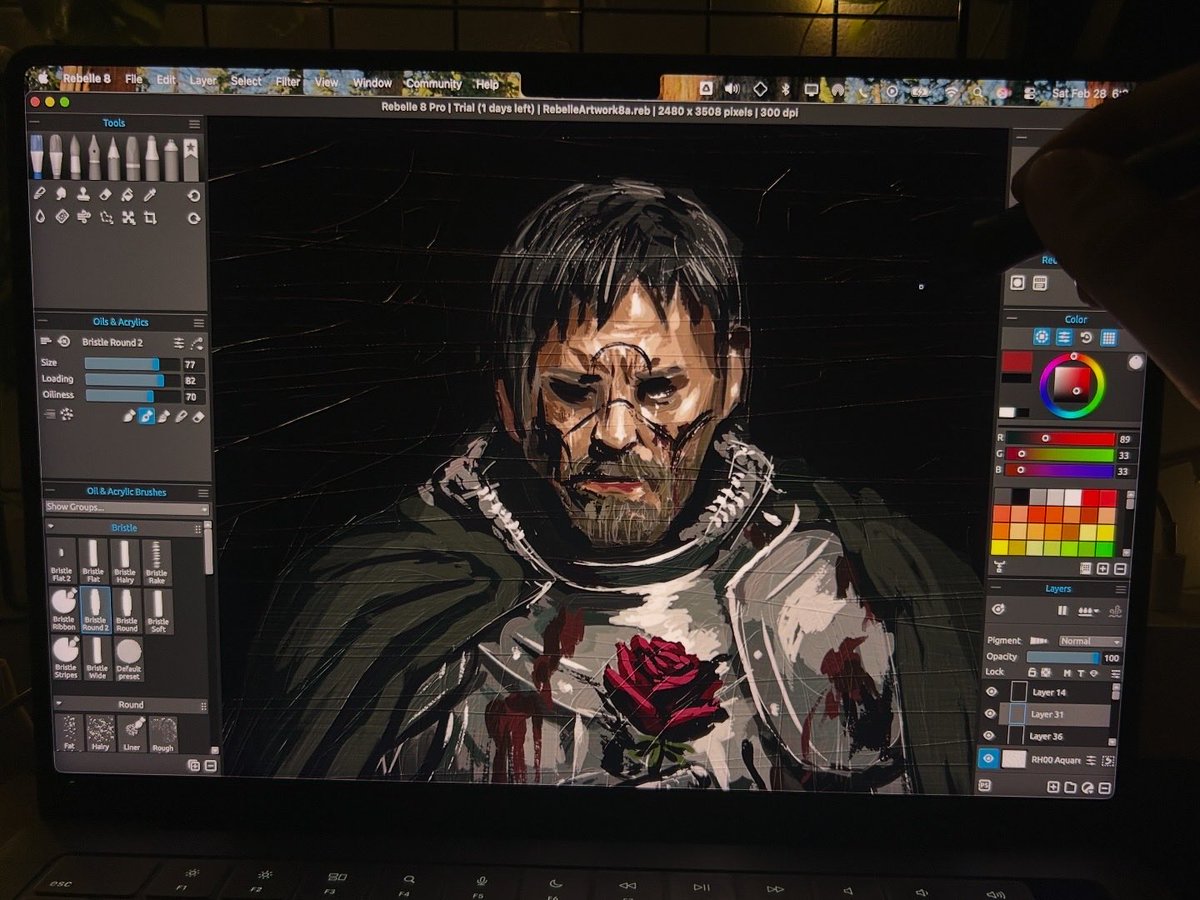Viewport: 1200px width, 900px height.
Task: Open brush creator sliders icon beside Bristle Round 2
Action: 179,343
